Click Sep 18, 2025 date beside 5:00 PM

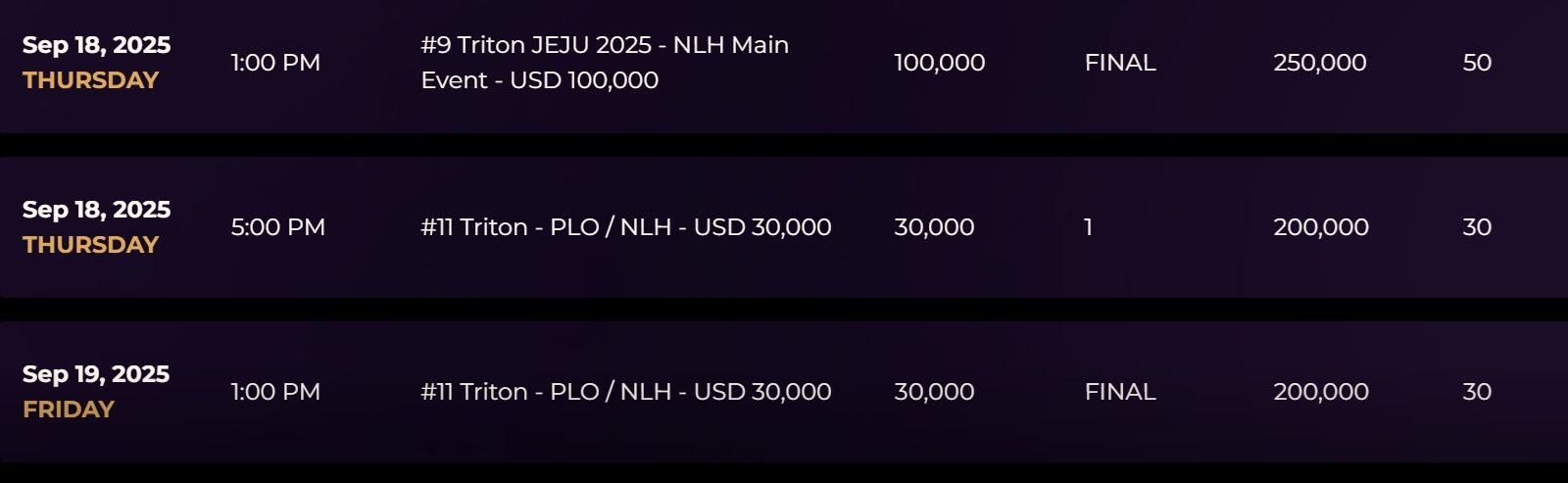96,210
